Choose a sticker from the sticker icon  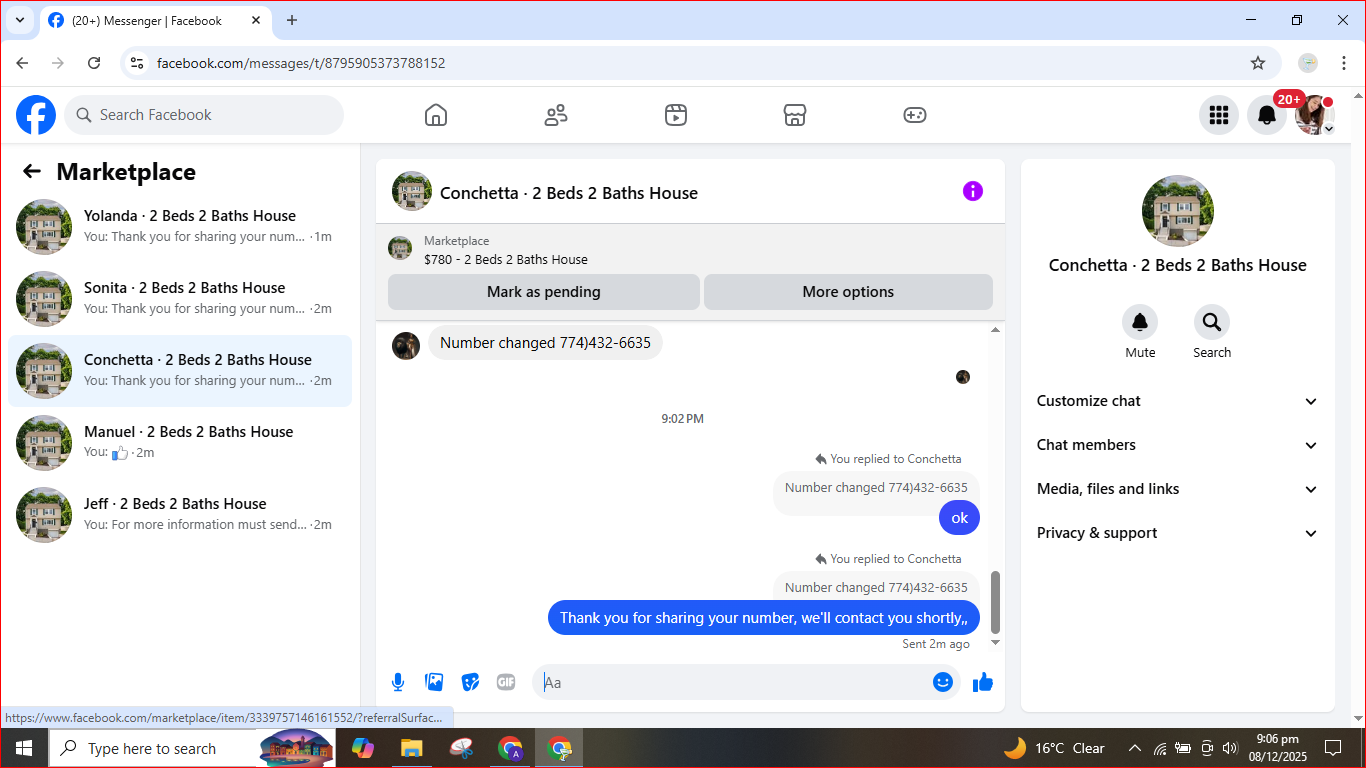[470, 682]
